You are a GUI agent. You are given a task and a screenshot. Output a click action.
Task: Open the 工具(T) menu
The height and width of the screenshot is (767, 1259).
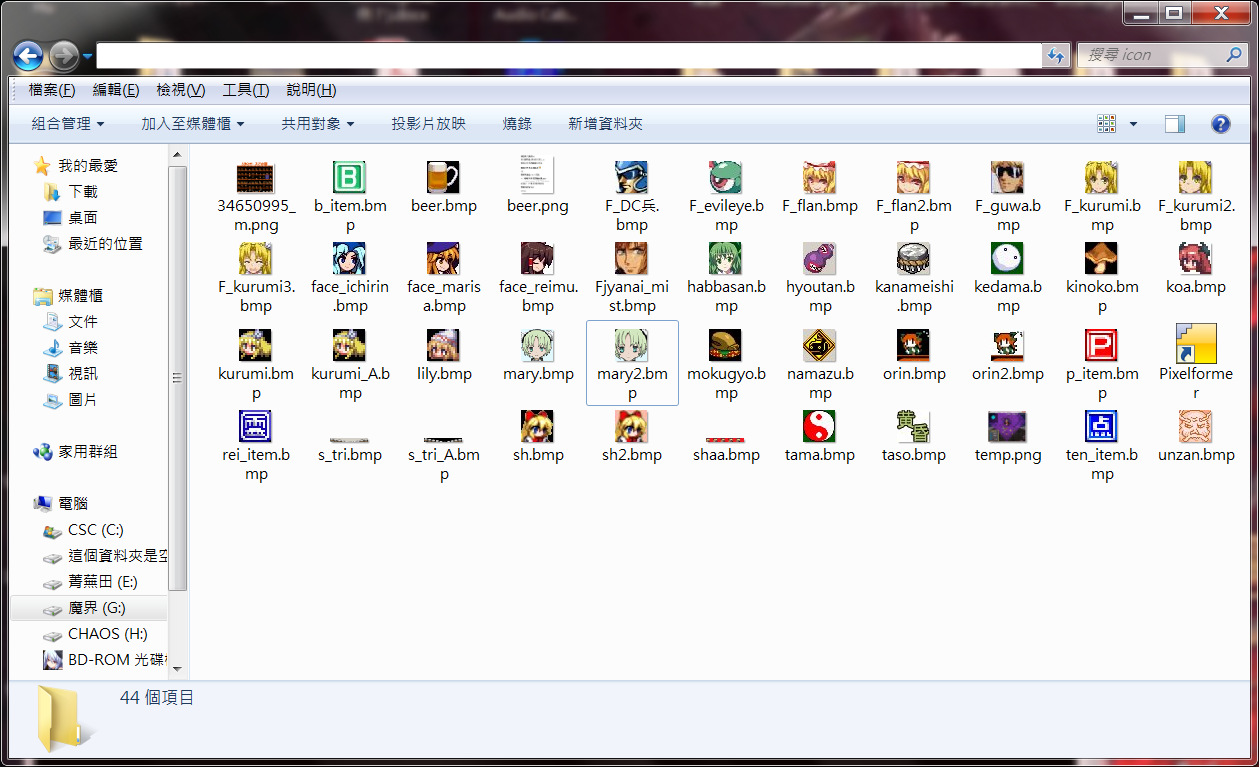245,90
